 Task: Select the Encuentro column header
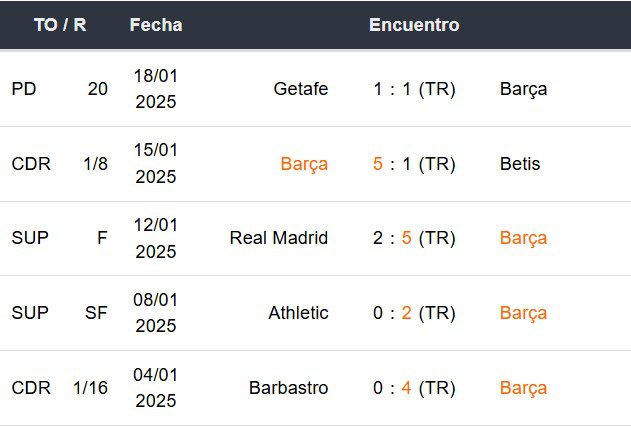coord(414,25)
